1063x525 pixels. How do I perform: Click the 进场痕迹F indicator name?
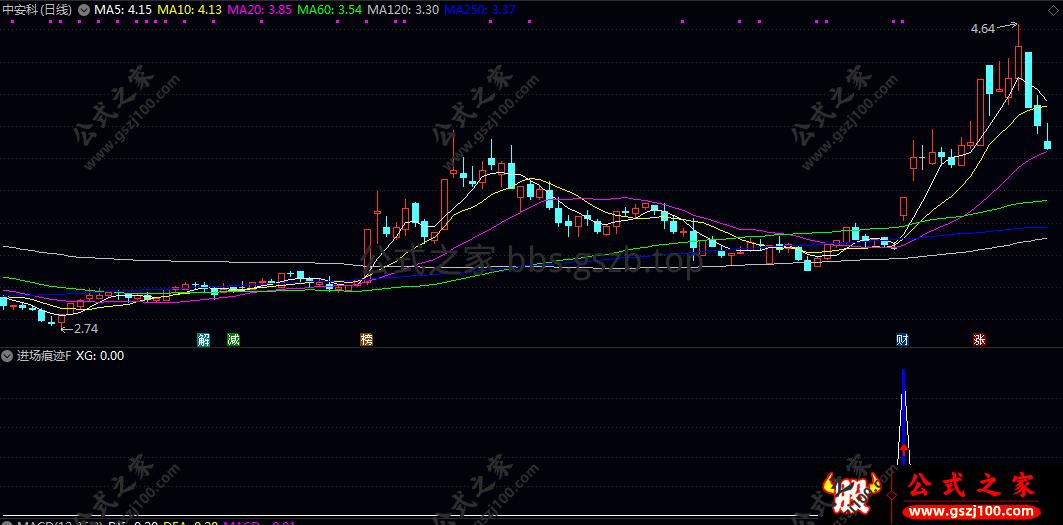click(44, 355)
